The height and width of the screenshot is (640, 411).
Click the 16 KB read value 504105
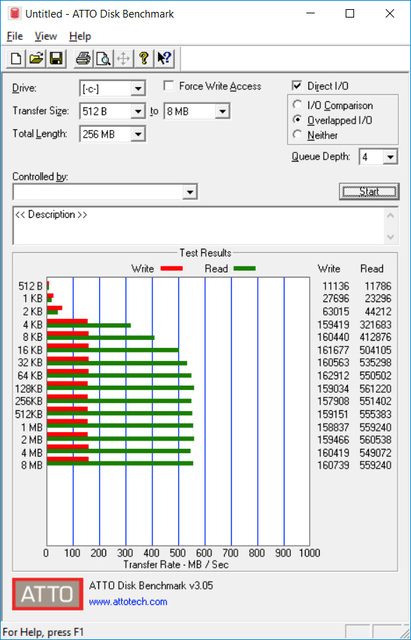tap(375, 350)
